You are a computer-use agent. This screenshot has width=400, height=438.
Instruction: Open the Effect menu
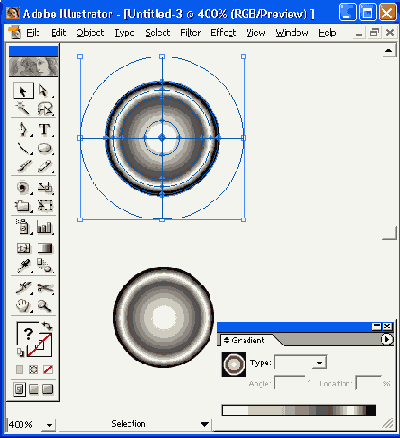(x=223, y=33)
